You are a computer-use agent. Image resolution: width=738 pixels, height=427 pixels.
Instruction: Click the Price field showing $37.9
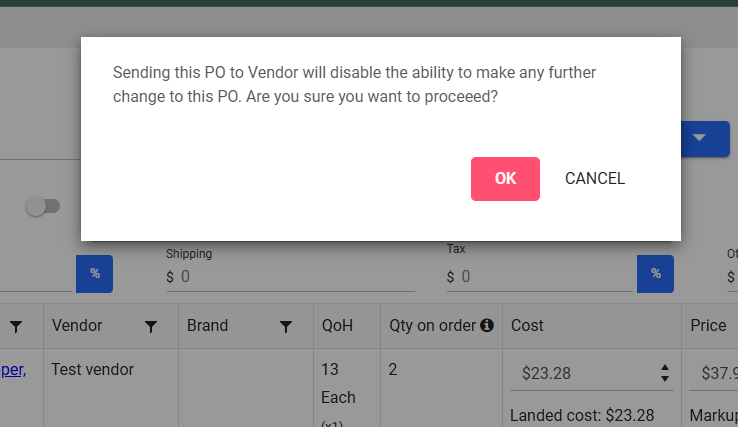pyautogui.click(x=714, y=373)
